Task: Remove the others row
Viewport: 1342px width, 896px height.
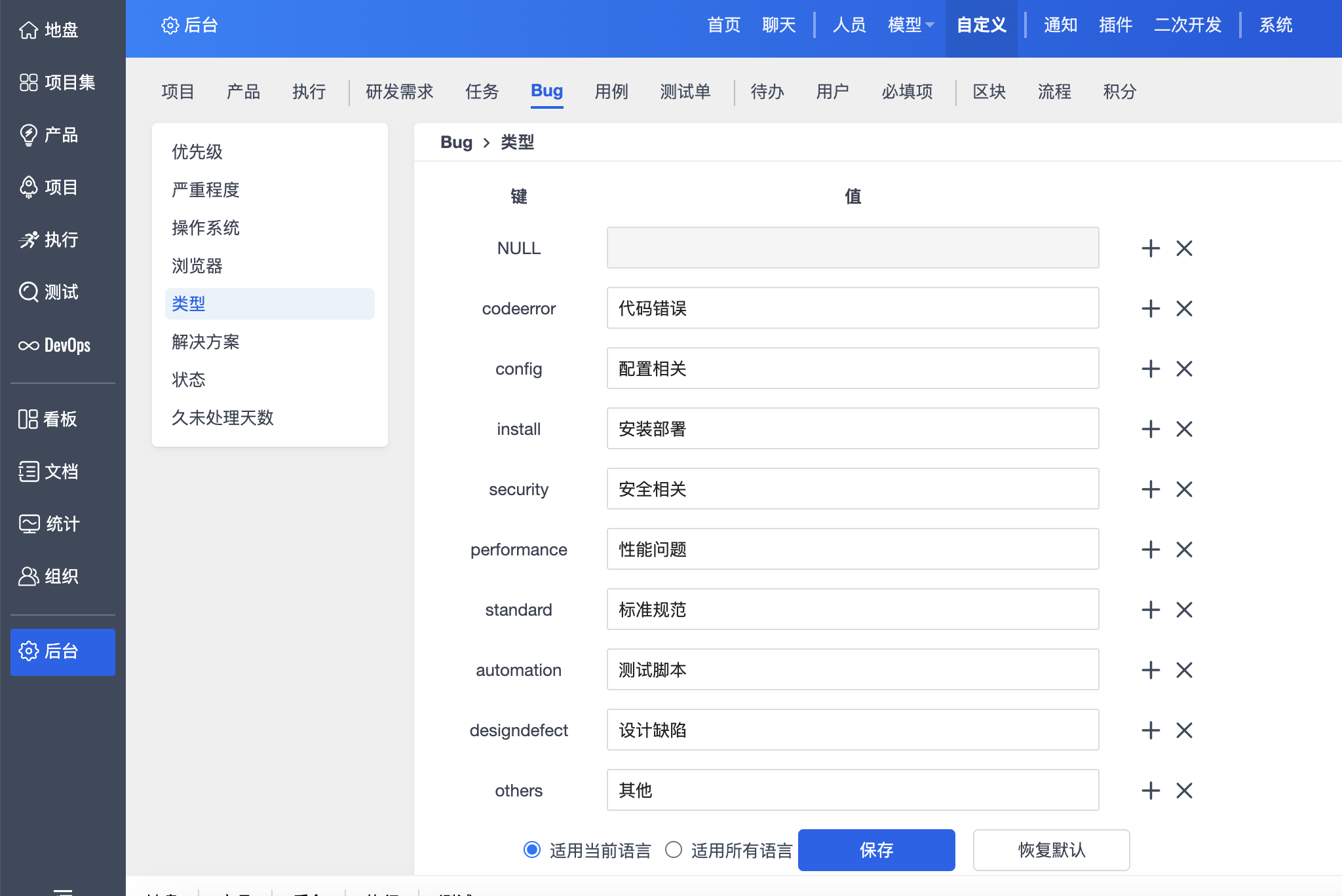Action: [1184, 791]
